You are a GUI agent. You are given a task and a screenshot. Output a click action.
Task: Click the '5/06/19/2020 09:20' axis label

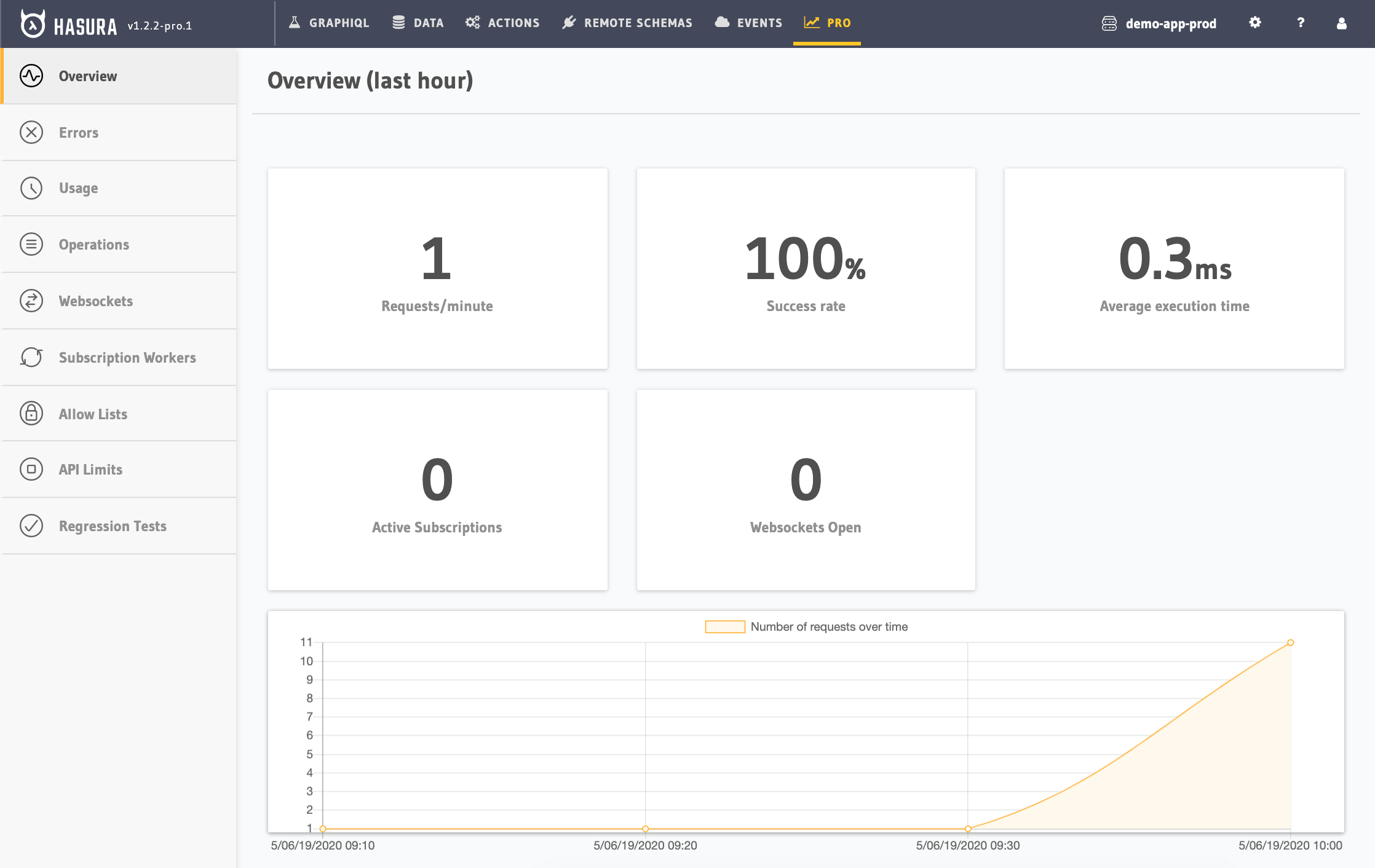coord(645,845)
